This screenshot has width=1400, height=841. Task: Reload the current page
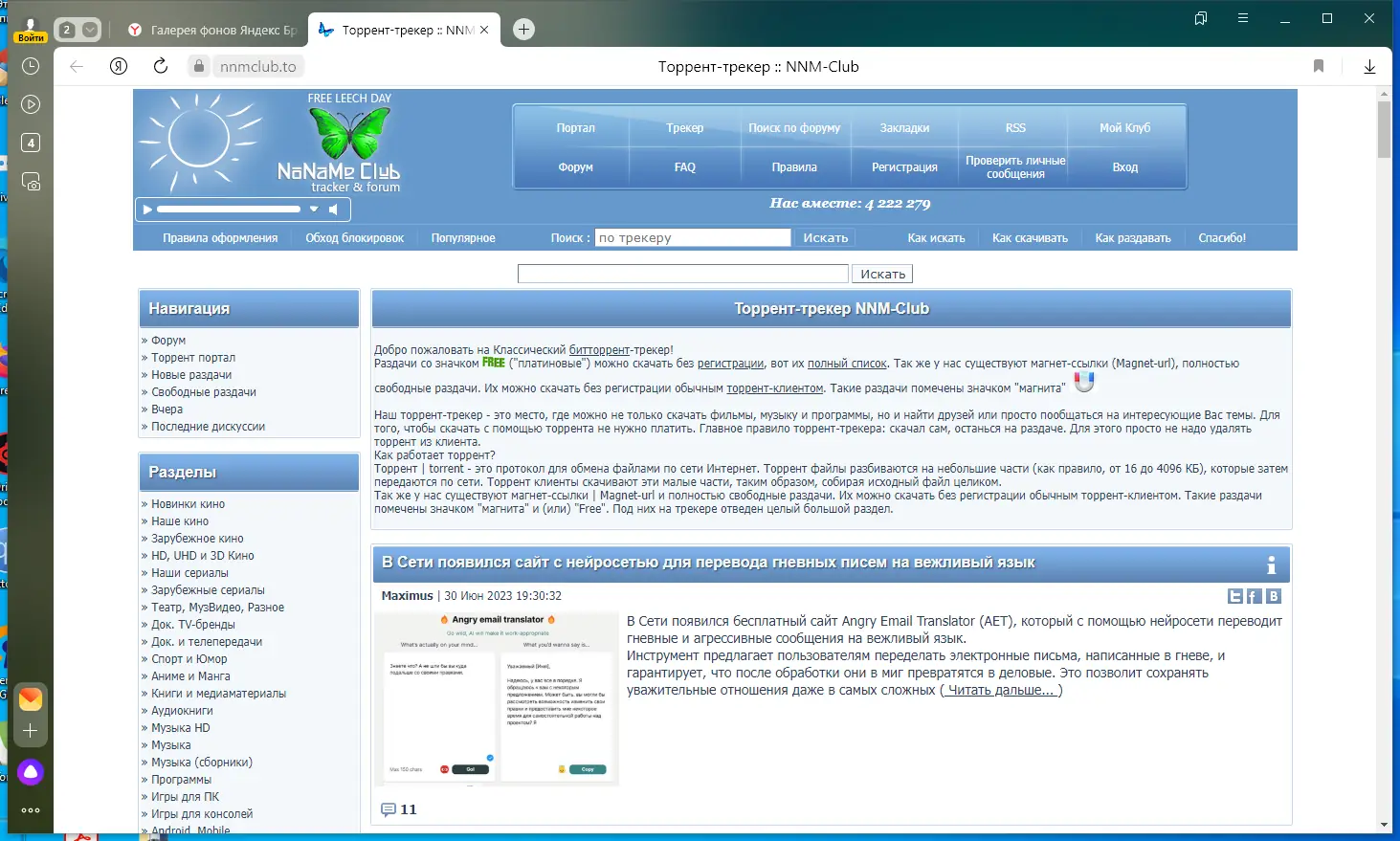[161, 66]
